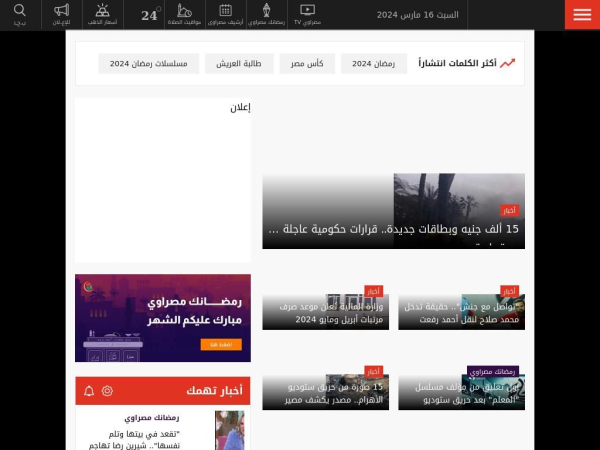Click أخبار tag on studio fire photos article

tap(373, 371)
